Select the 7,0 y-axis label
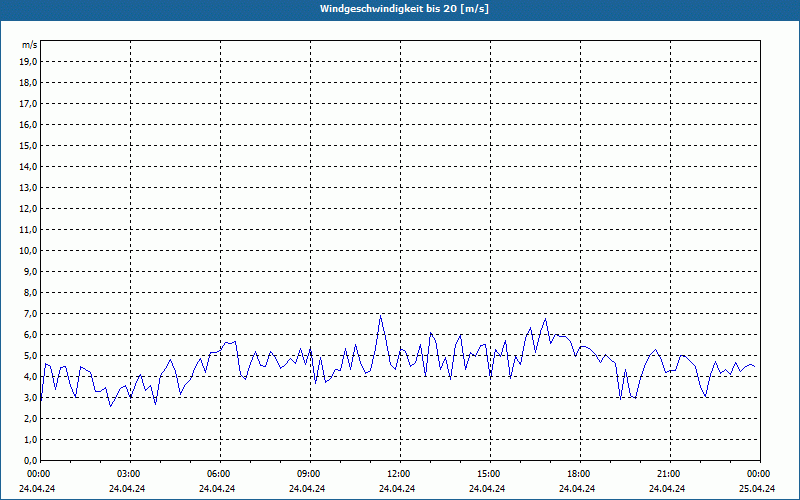800x500 pixels. pos(30,313)
